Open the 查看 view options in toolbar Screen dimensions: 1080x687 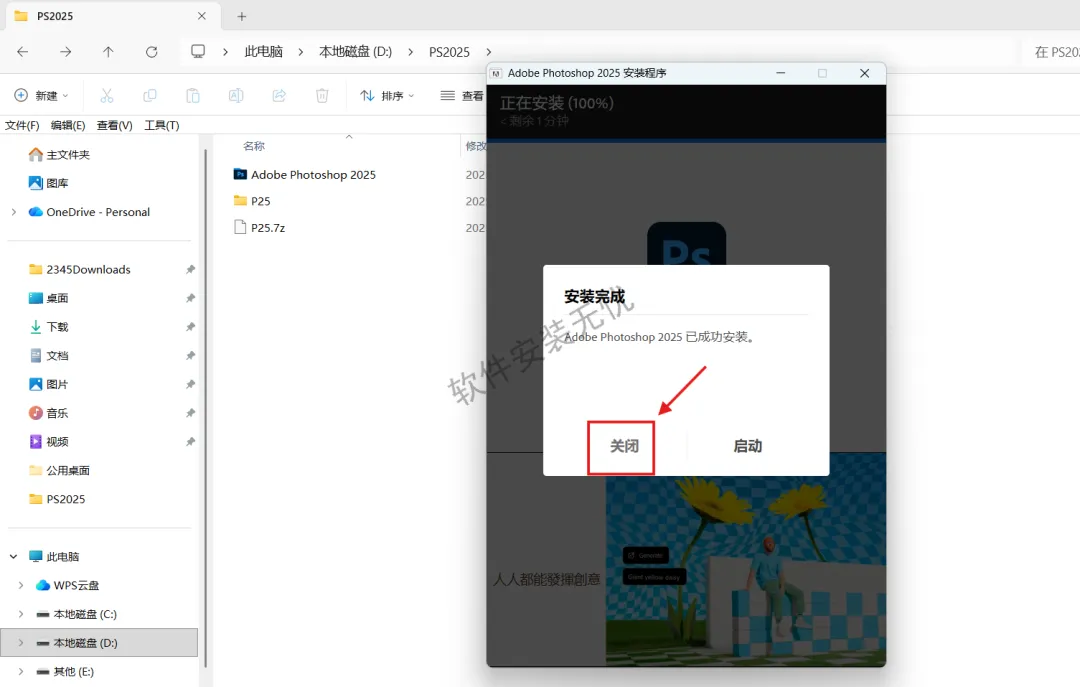pos(461,95)
